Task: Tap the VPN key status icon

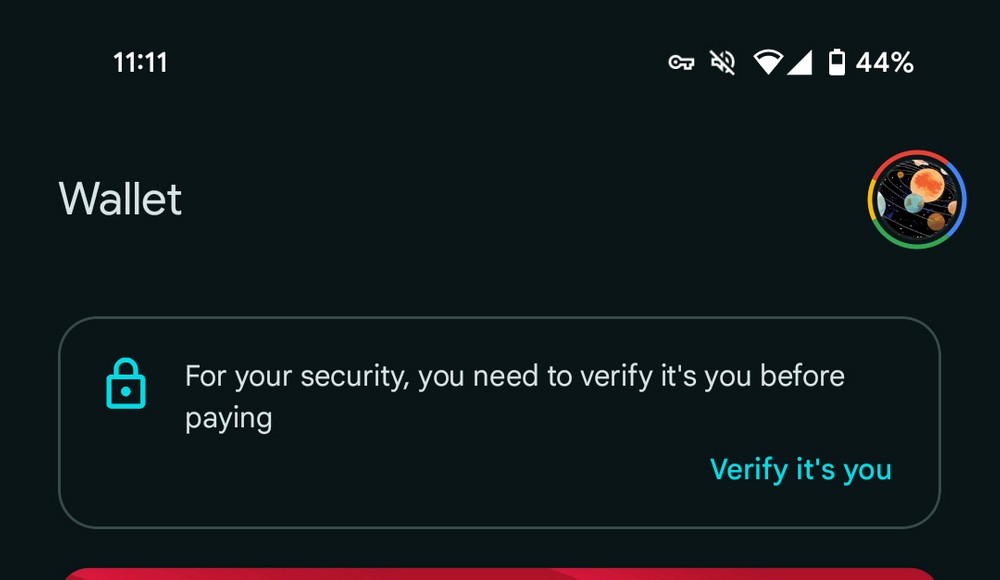Action: click(681, 63)
